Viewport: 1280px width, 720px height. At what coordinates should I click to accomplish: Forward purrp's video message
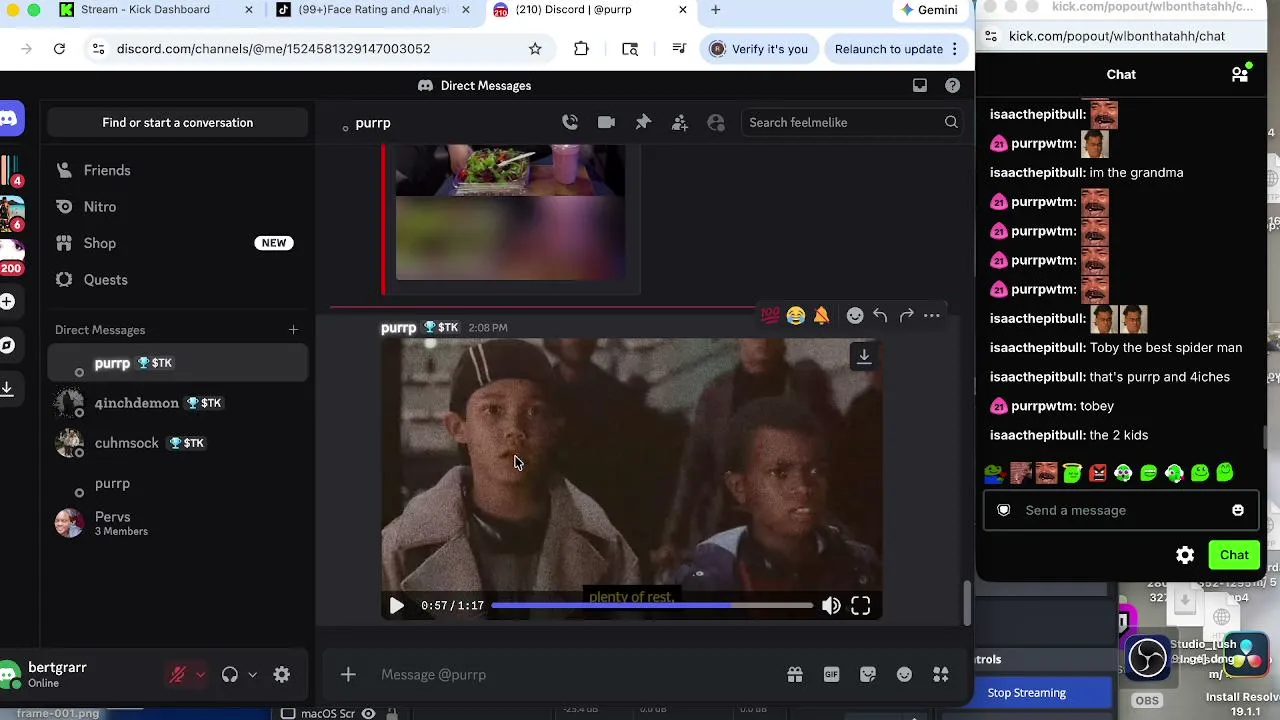tap(906, 316)
